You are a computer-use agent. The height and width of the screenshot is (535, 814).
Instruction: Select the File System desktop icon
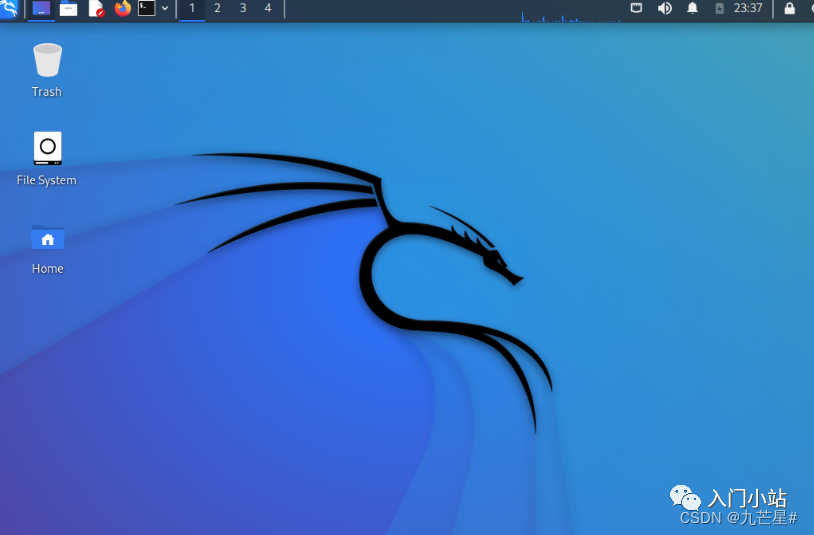[x=47, y=148]
